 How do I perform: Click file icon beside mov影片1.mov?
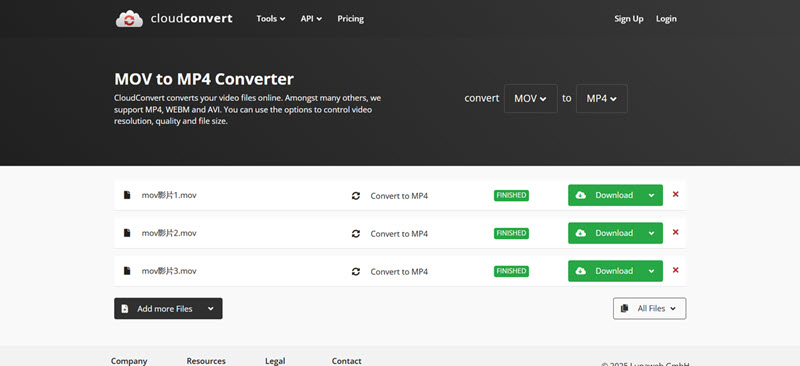127,195
